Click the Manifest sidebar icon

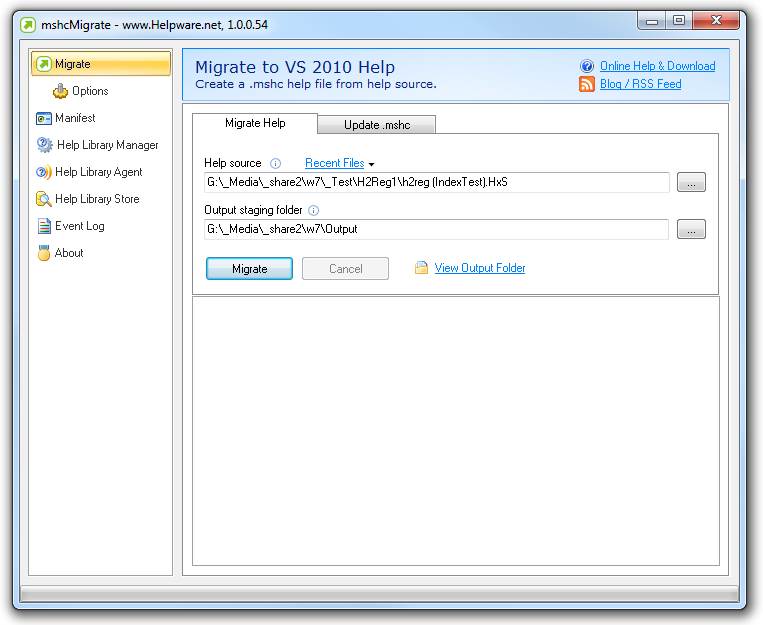tap(44, 118)
